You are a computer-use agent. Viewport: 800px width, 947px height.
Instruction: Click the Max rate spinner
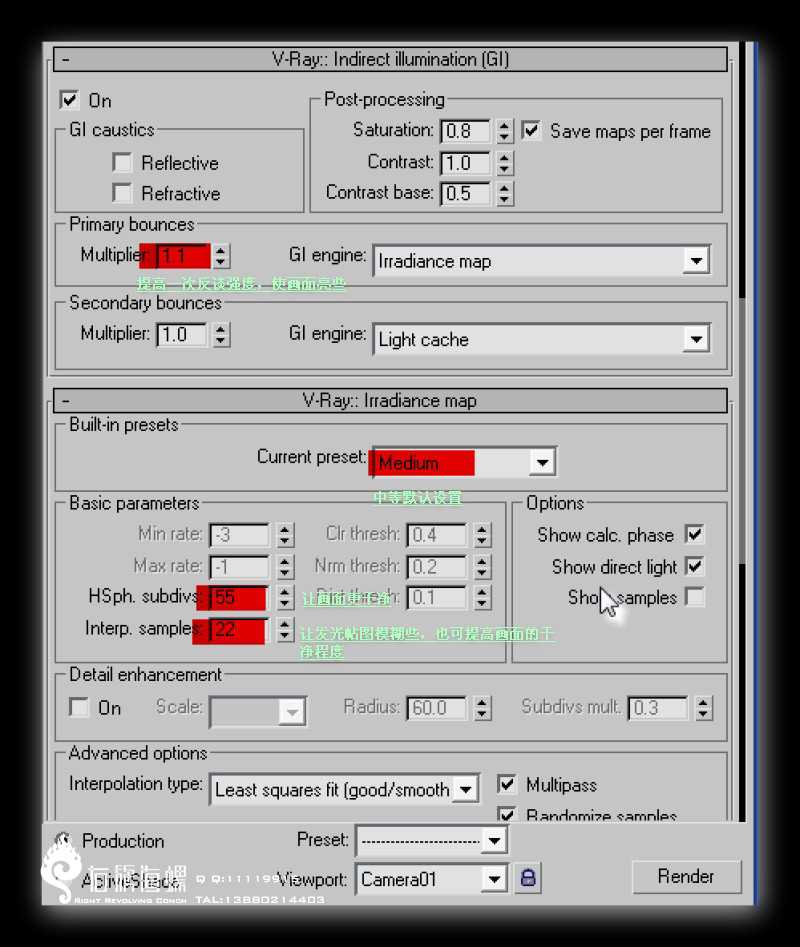(284, 567)
